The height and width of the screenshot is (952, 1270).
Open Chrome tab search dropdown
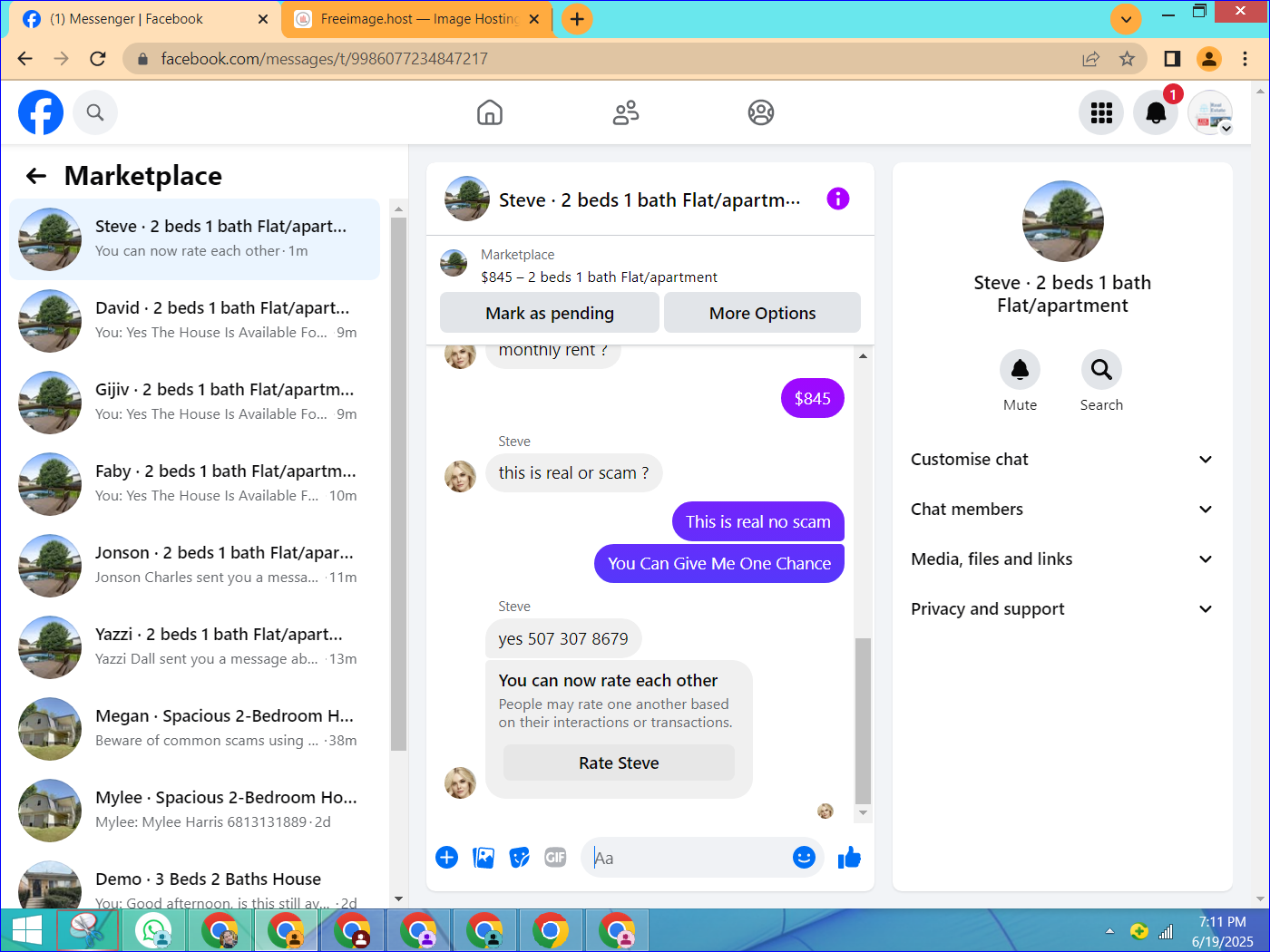tap(1126, 19)
